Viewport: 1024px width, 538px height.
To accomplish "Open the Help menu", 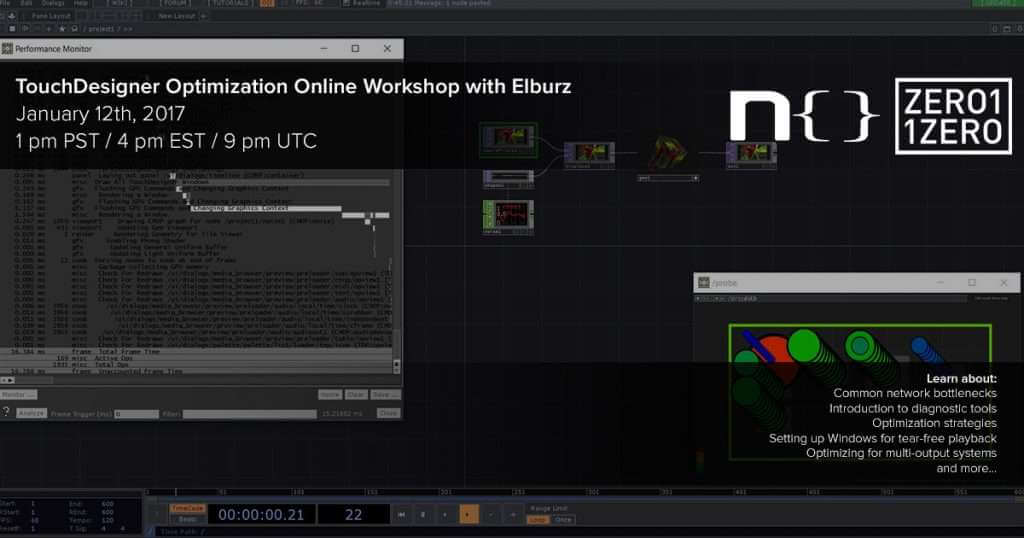I will (81, 3).
